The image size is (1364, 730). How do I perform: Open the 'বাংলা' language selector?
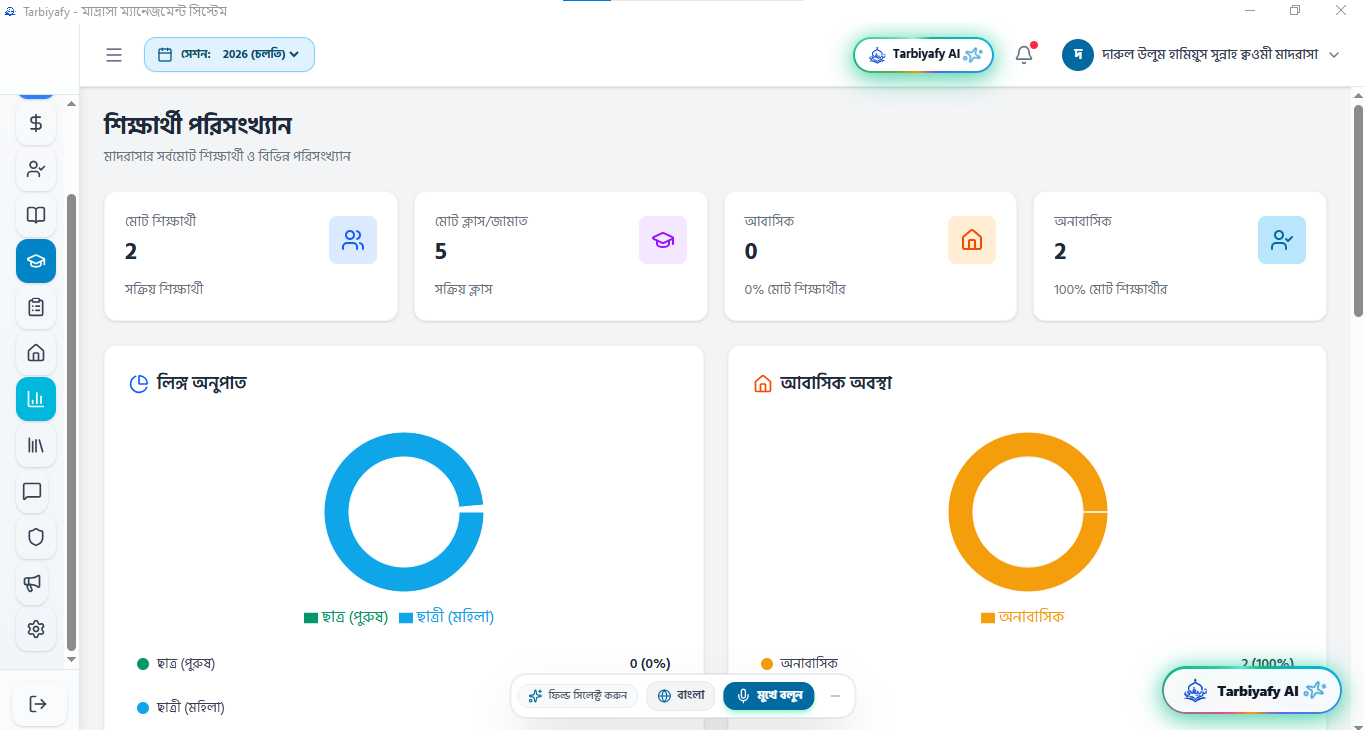(680, 696)
